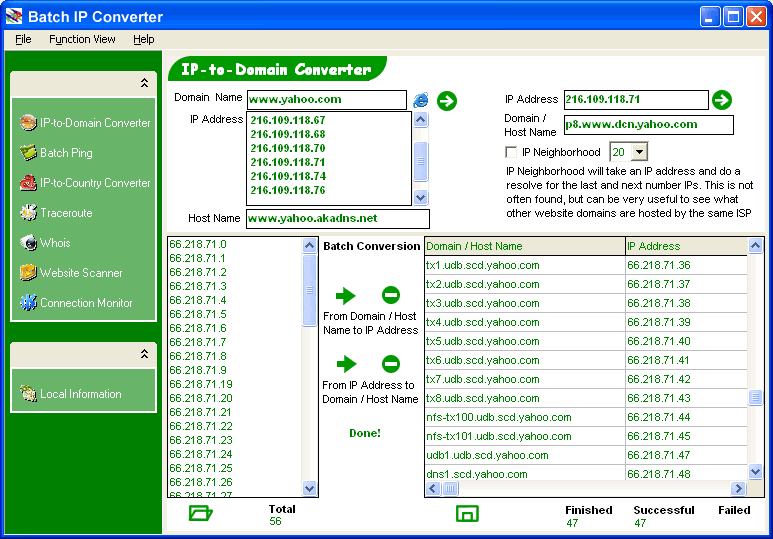Stop Domain to IP batch conversion
The height and width of the screenshot is (539, 773).
pyautogui.click(x=391, y=295)
